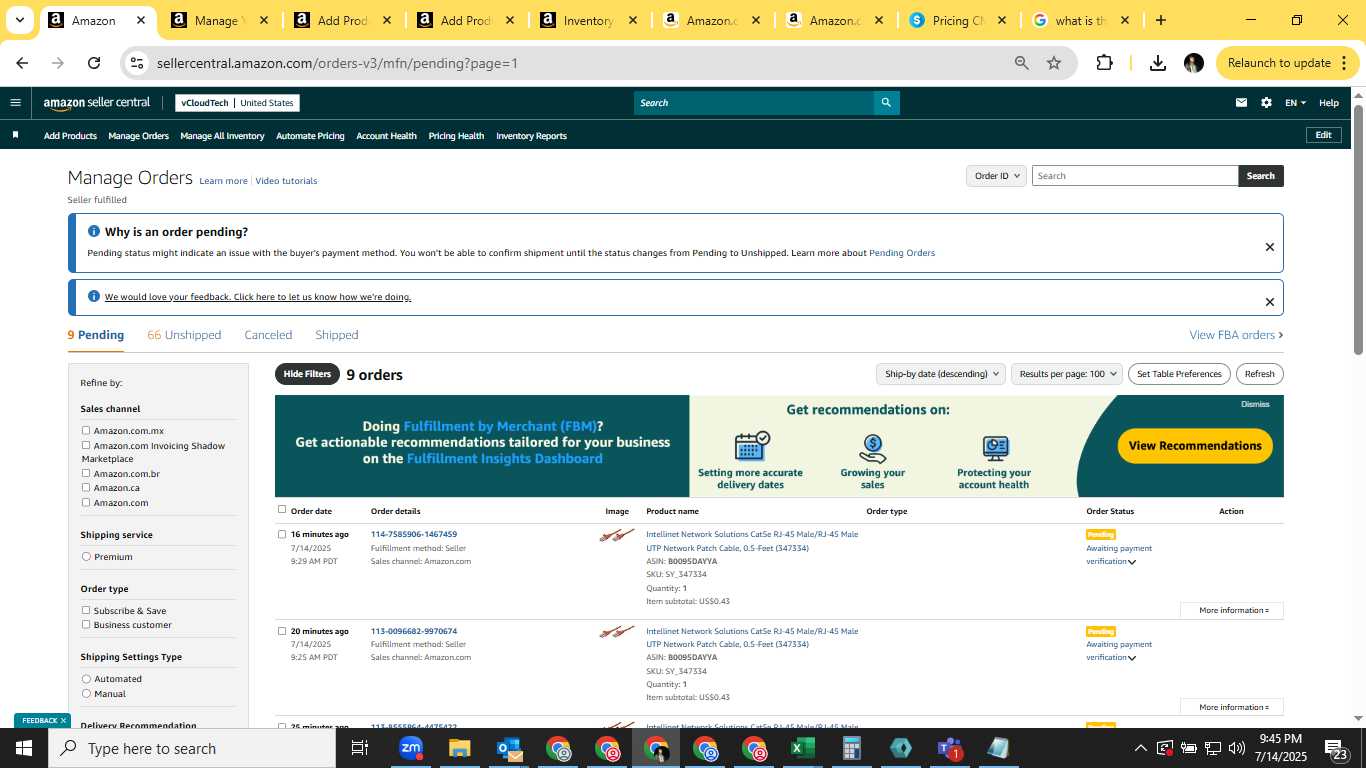Bookmark this page with the star icon

click(x=1054, y=63)
